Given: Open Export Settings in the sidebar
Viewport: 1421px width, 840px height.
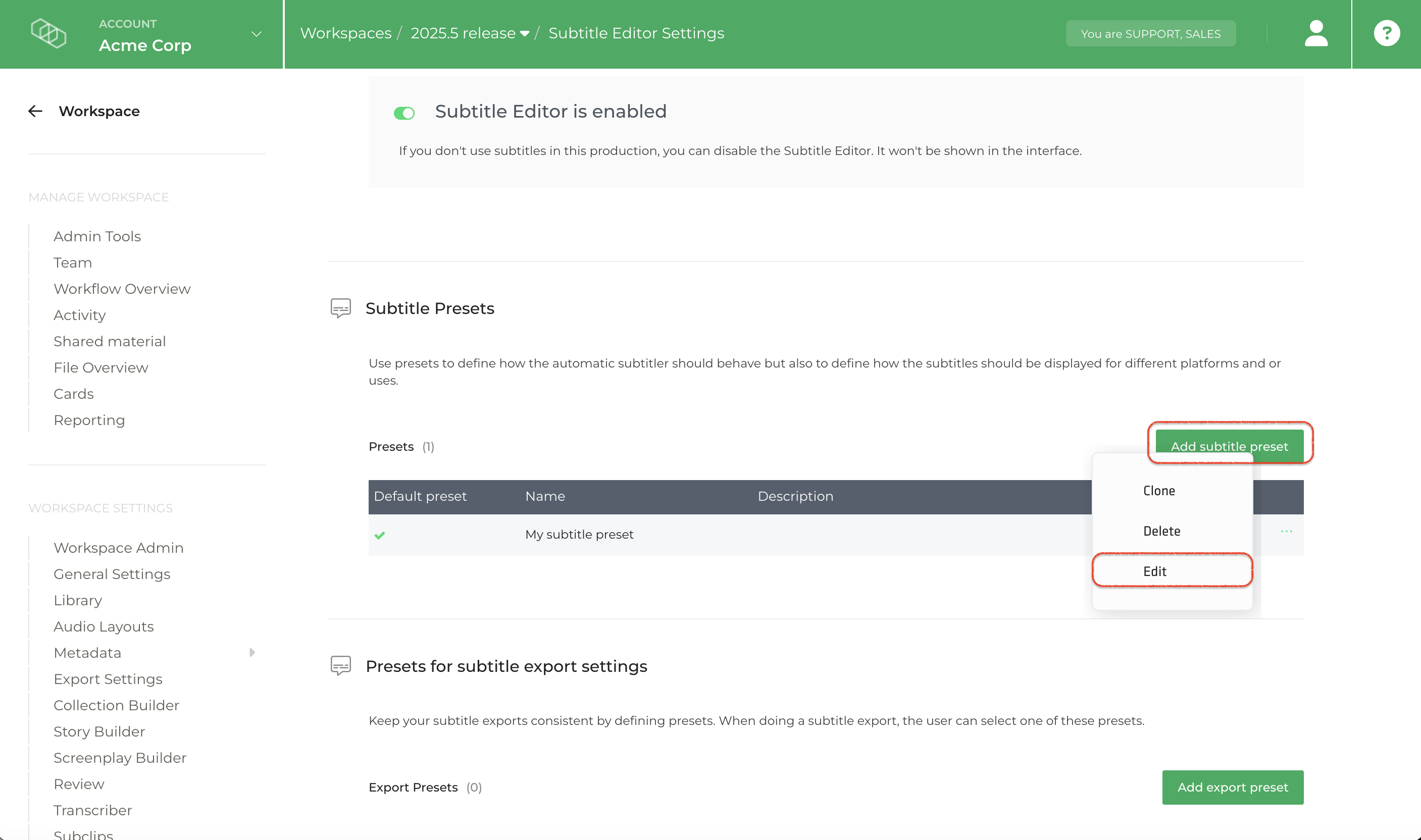Looking at the screenshot, I should [x=108, y=678].
